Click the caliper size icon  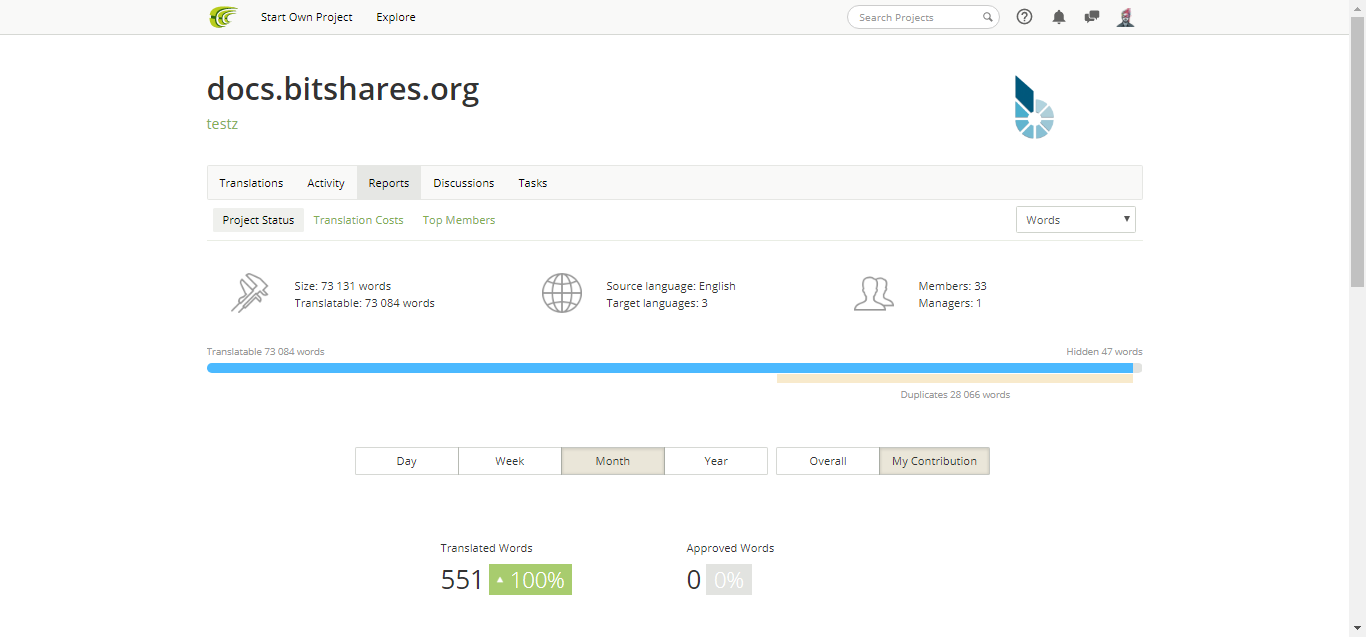pyautogui.click(x=250, y=294)
